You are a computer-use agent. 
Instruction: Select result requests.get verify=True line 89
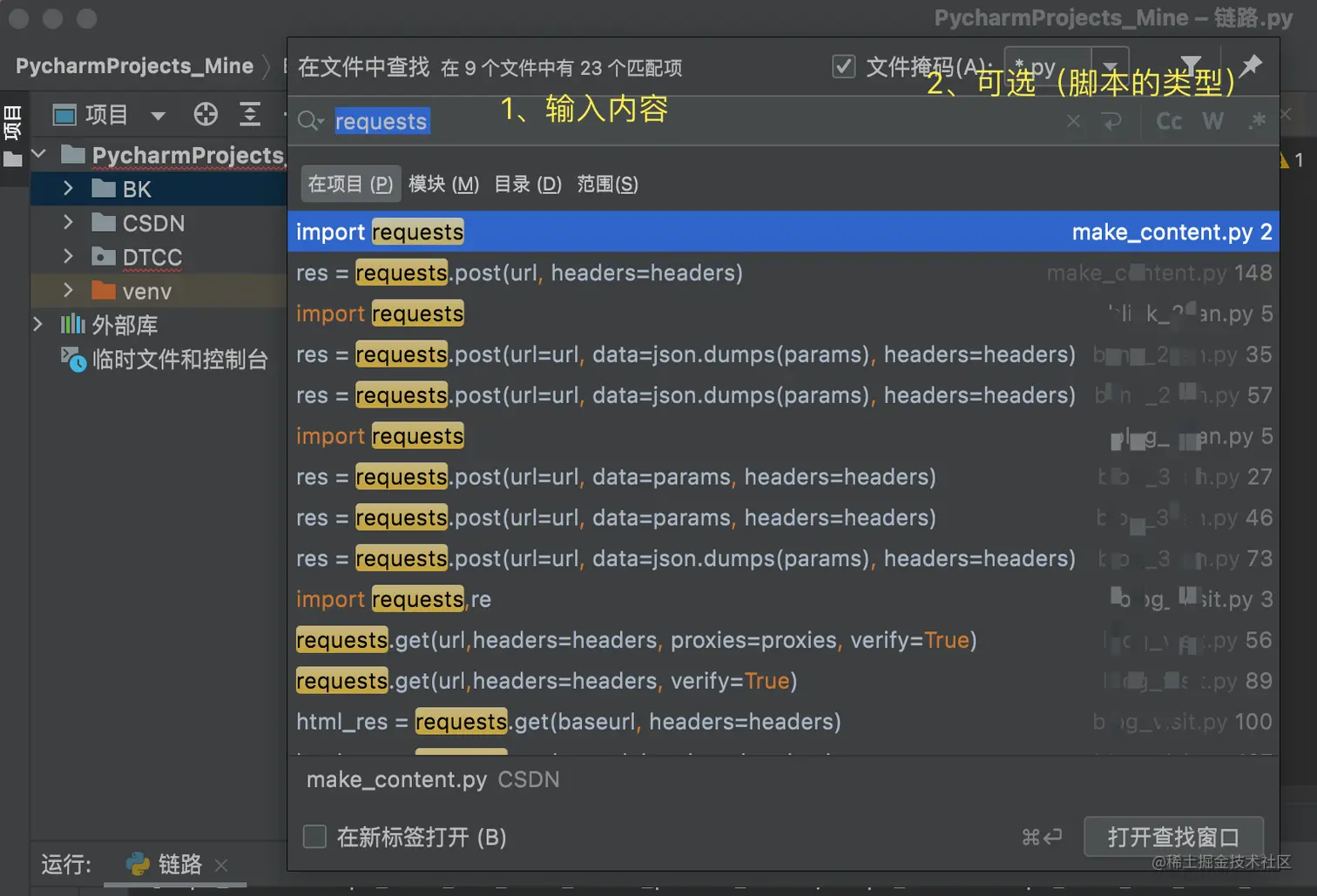[x=783, y=681]
